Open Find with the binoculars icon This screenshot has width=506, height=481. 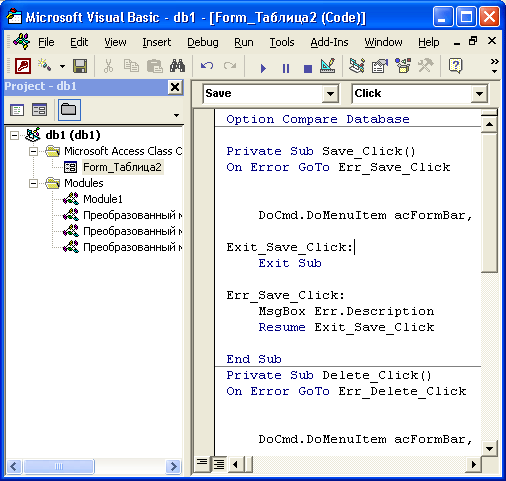coord(177,66)
